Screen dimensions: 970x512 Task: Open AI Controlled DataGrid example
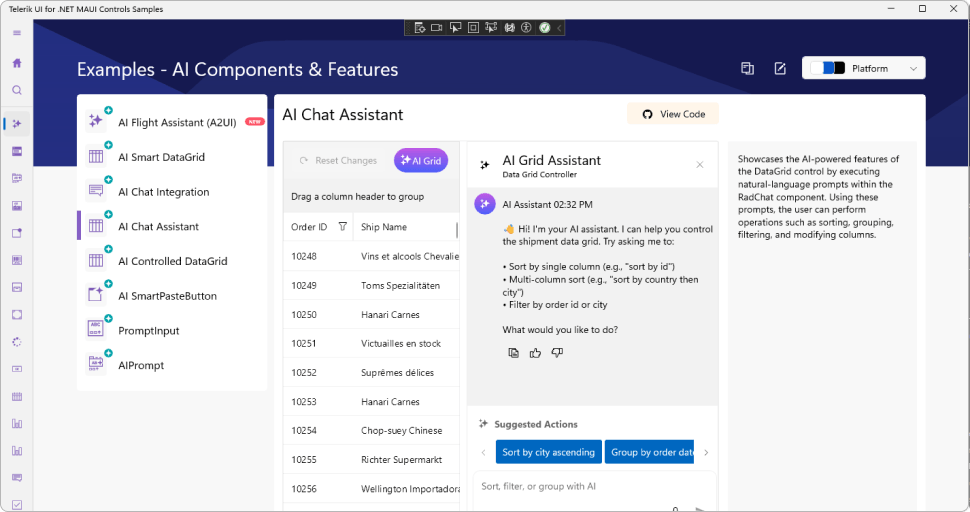[x=173, y=261]
